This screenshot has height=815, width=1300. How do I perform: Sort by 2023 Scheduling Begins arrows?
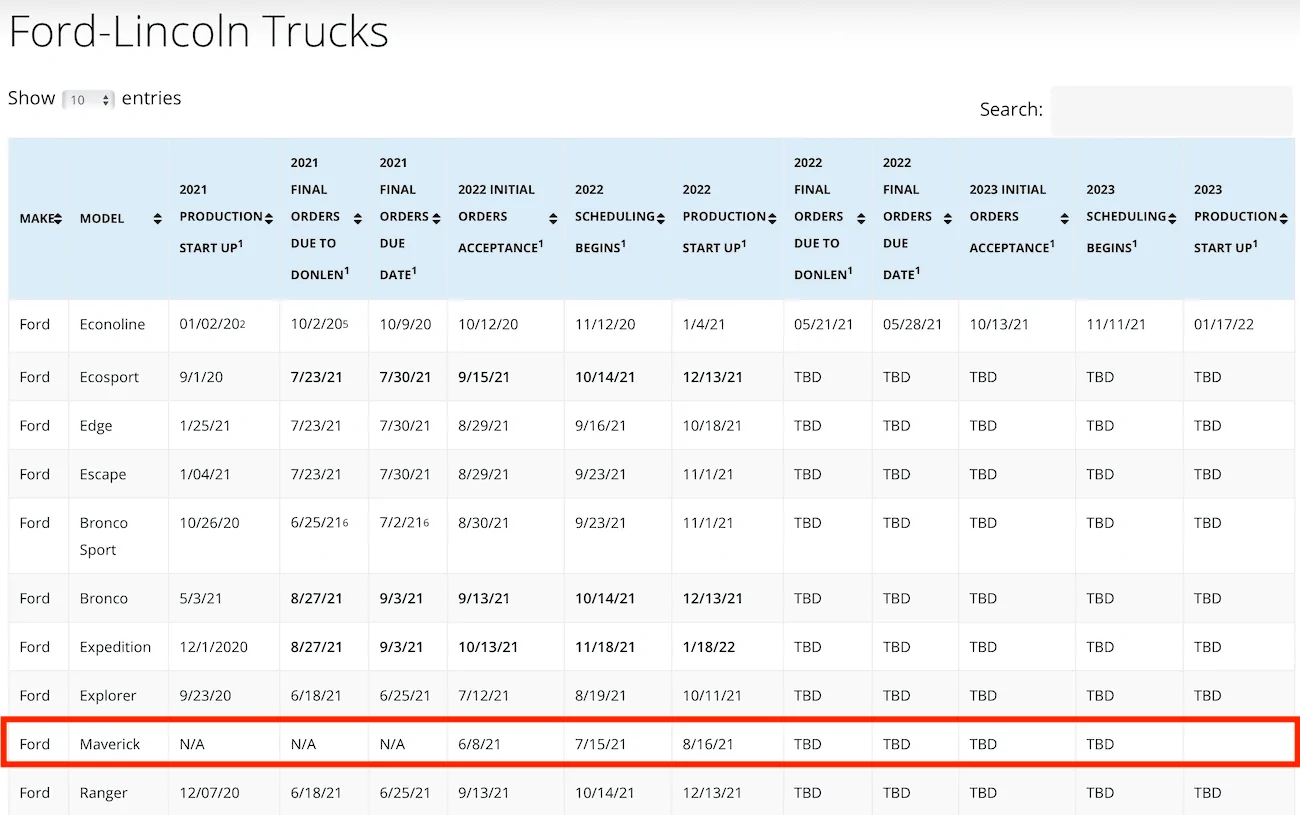[x=1172, y=217]
